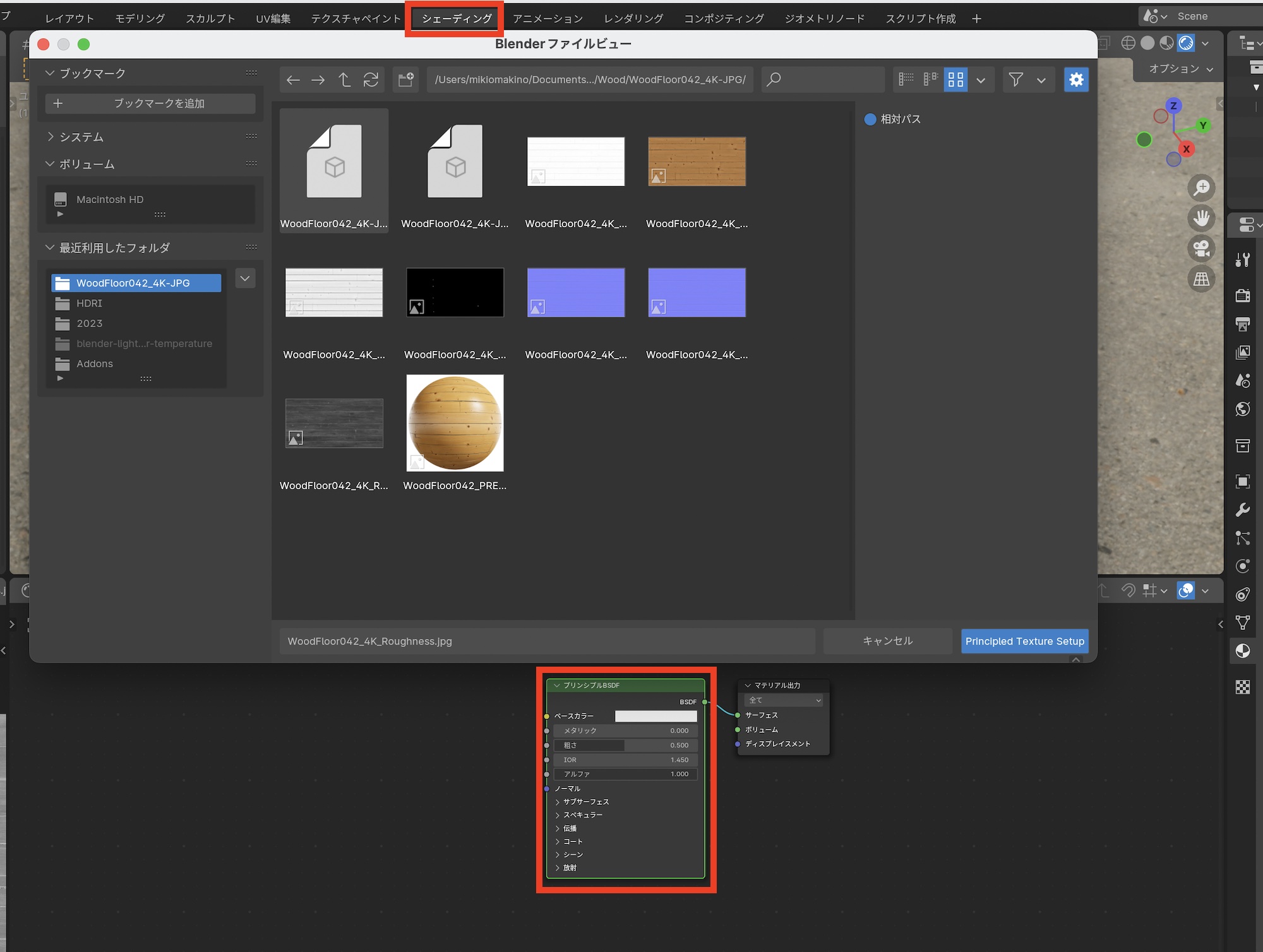Switch to thumbnail display mode icon
Screen dimensions: 1263x952
tap(955, 80)
